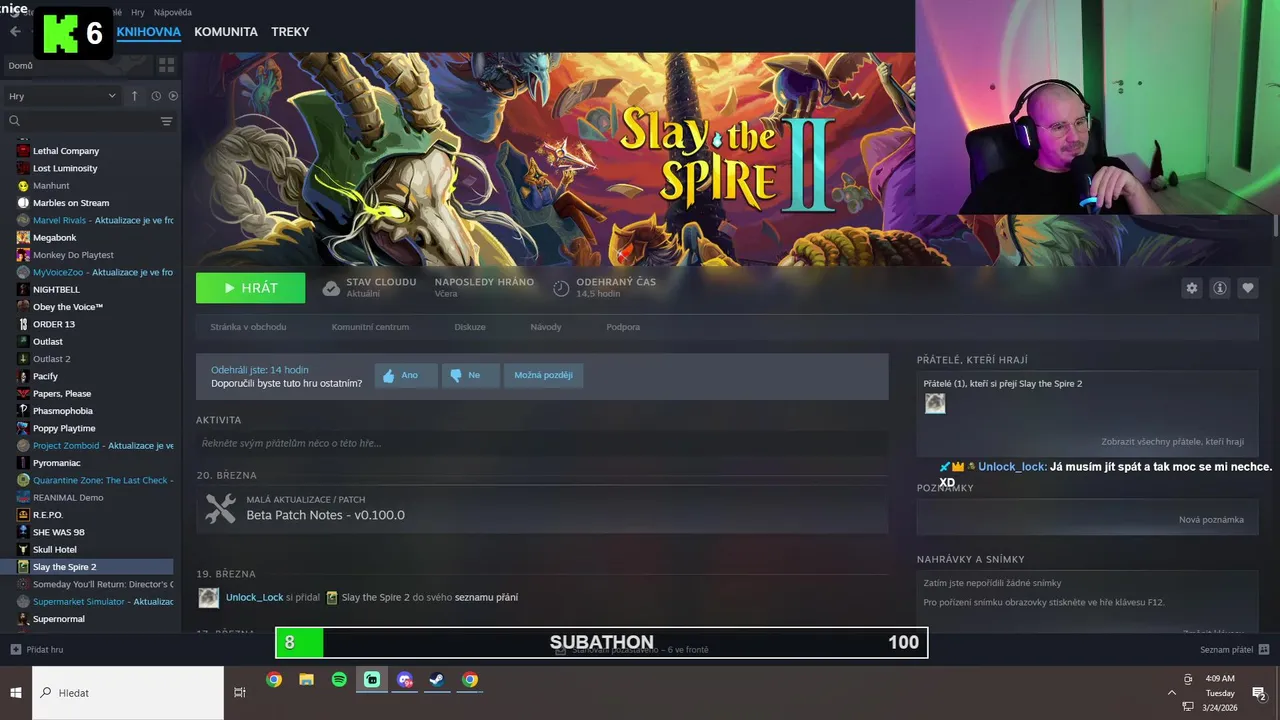Open Discord from the taskbar
The width and height of the screenshot is (1280, 720).
click(x=405, y=680)
